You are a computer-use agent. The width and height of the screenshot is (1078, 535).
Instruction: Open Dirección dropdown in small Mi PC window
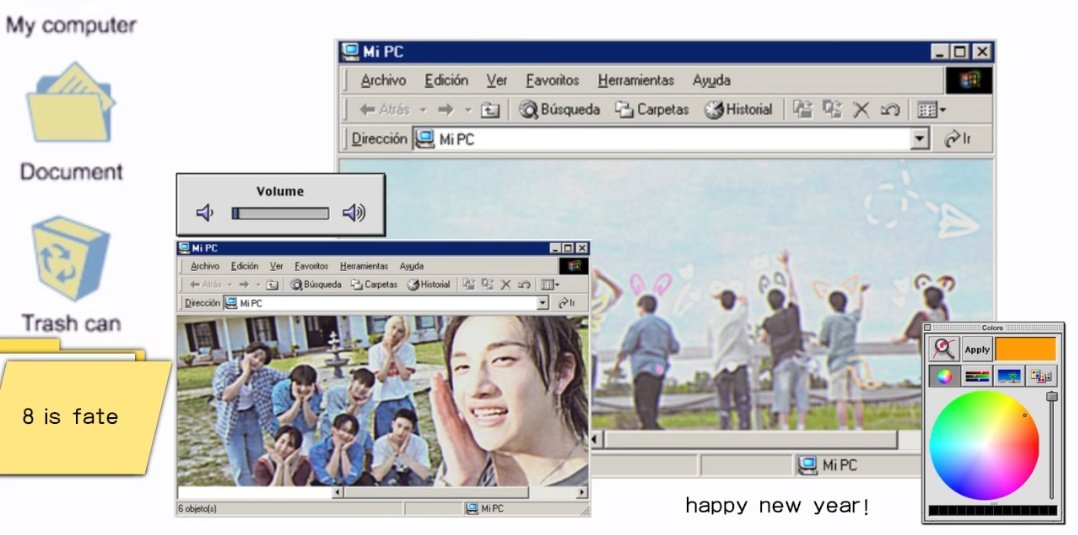[542, 303]
